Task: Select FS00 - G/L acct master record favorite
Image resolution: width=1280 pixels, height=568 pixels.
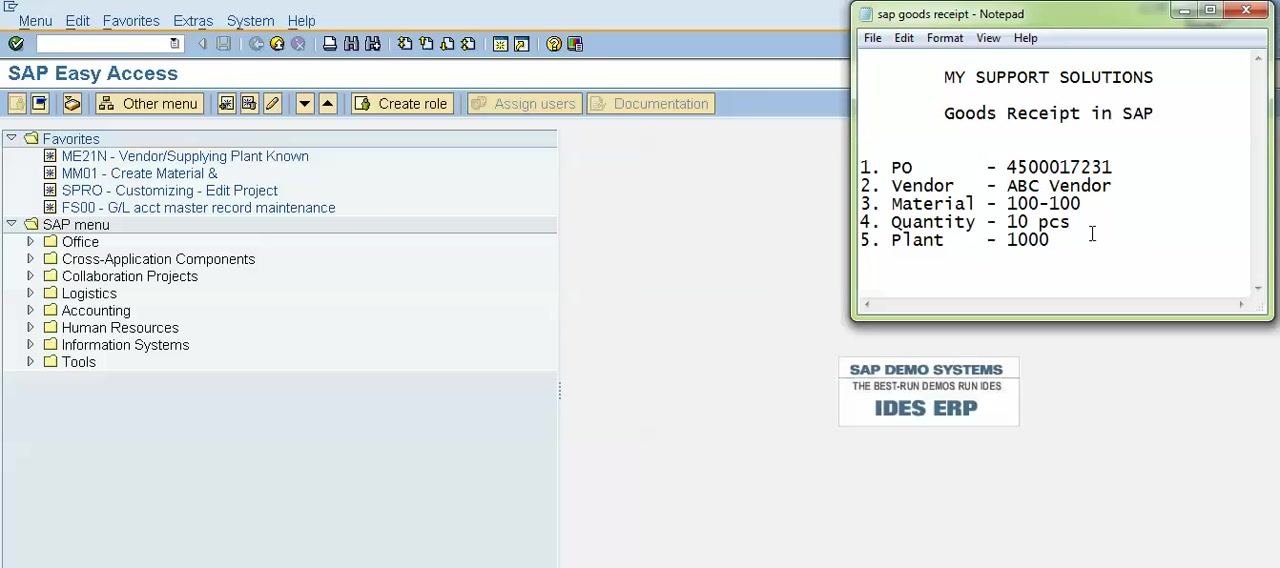Action: tap(198, 207)
